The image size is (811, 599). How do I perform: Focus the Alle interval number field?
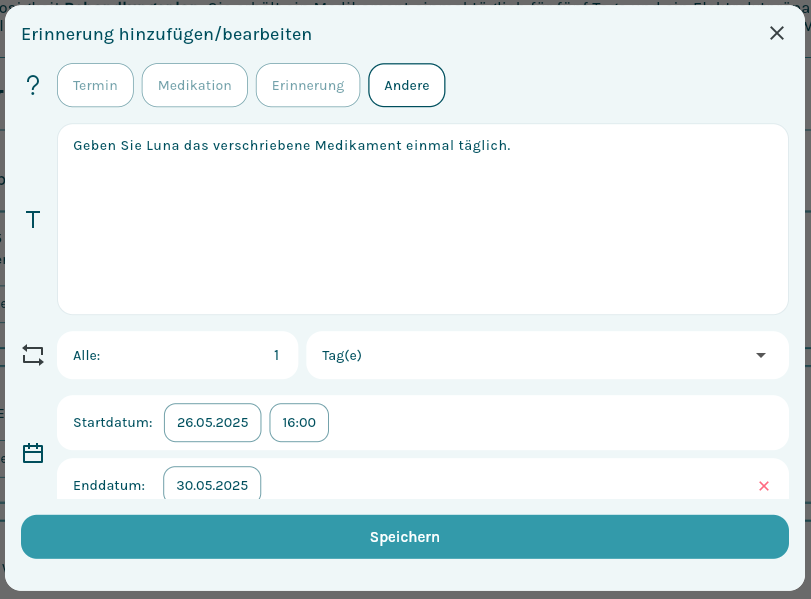pyautogui.click(x=200, y=355)
